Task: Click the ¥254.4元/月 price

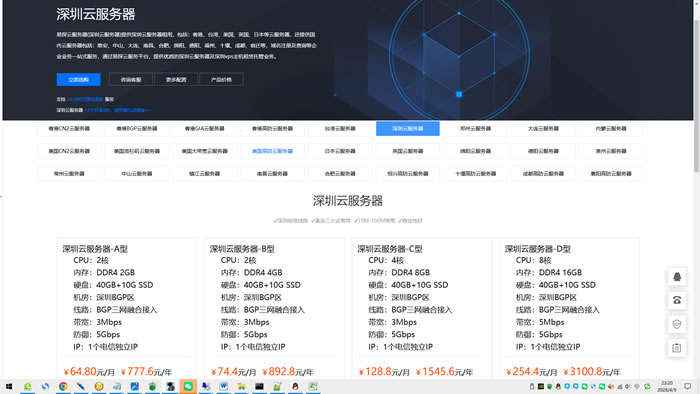Action: [x=531, y=372]
